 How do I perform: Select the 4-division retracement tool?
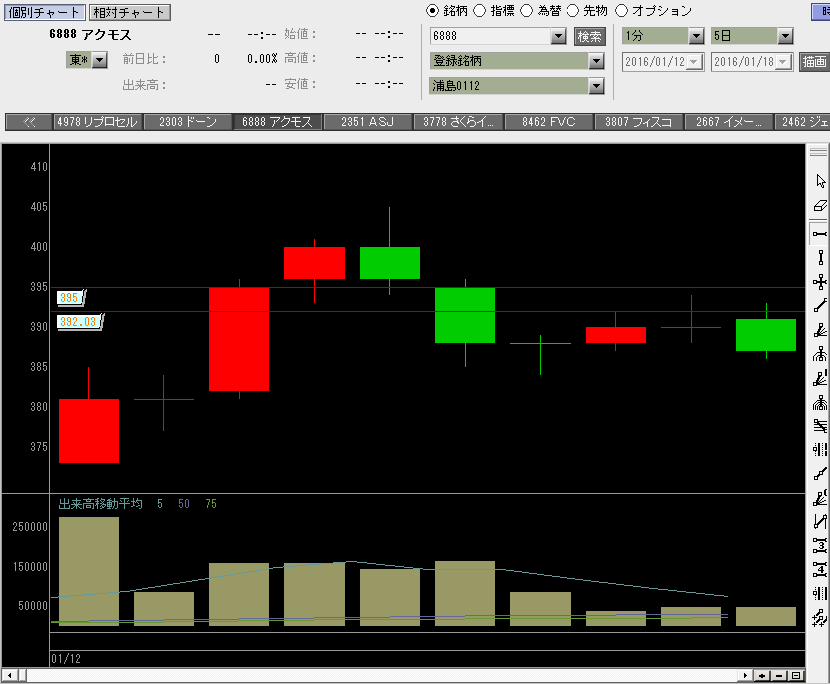820,570
